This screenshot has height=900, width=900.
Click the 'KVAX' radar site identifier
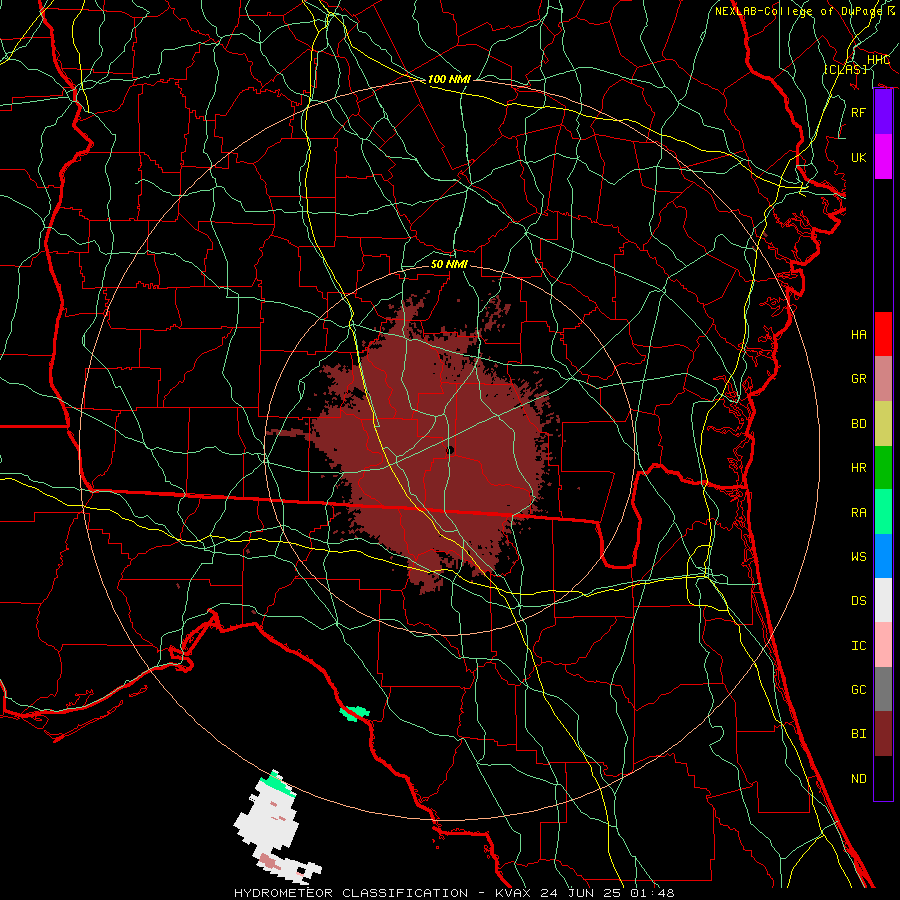[x=513, y=893]
